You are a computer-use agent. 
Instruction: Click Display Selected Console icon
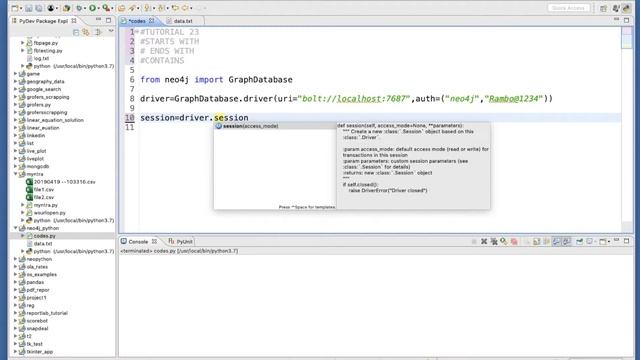(x=590, y=242)
